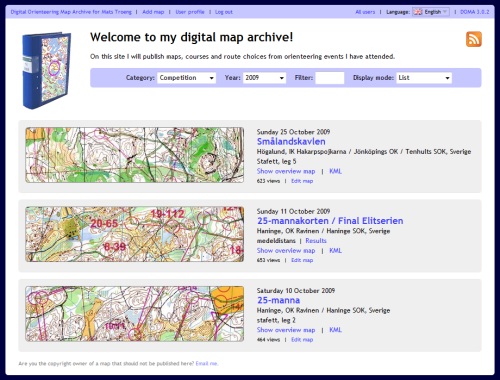Screen dimensions: 500x380
Task: Click the UK flag in language selector
Action: (x=418, y=12)
